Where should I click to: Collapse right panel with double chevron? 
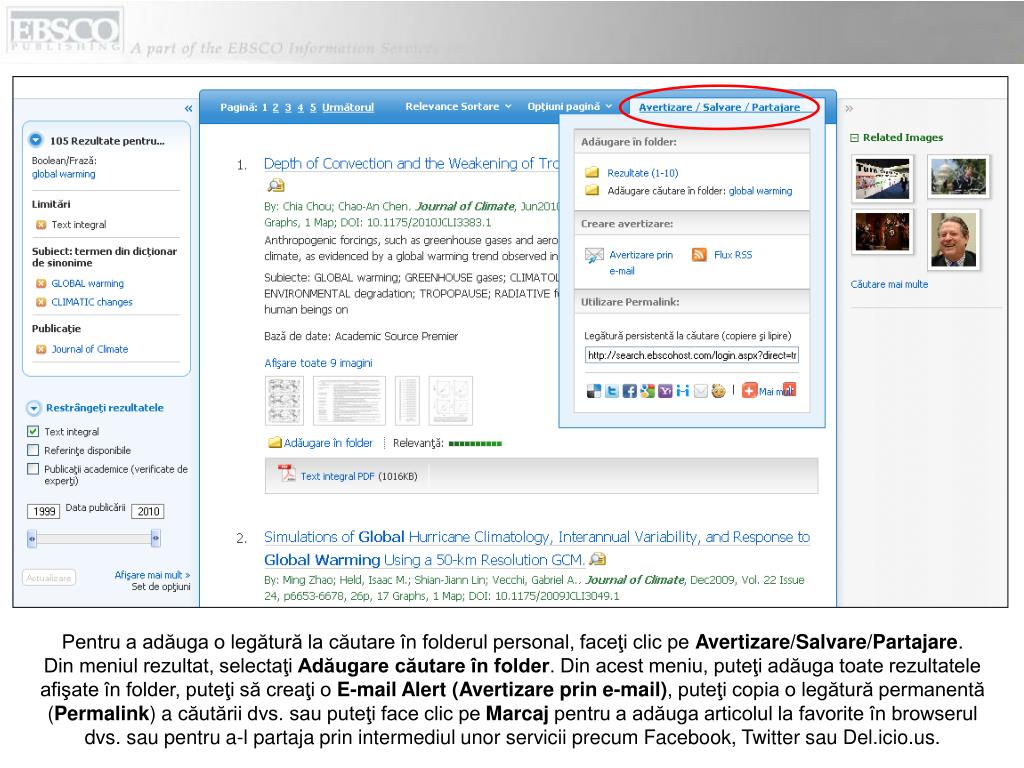click(849, 108)
